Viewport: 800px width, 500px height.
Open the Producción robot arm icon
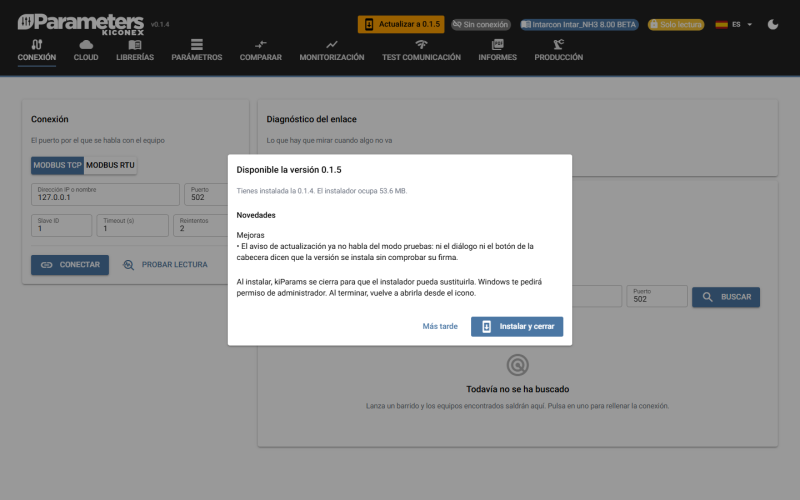click(559, 44)
